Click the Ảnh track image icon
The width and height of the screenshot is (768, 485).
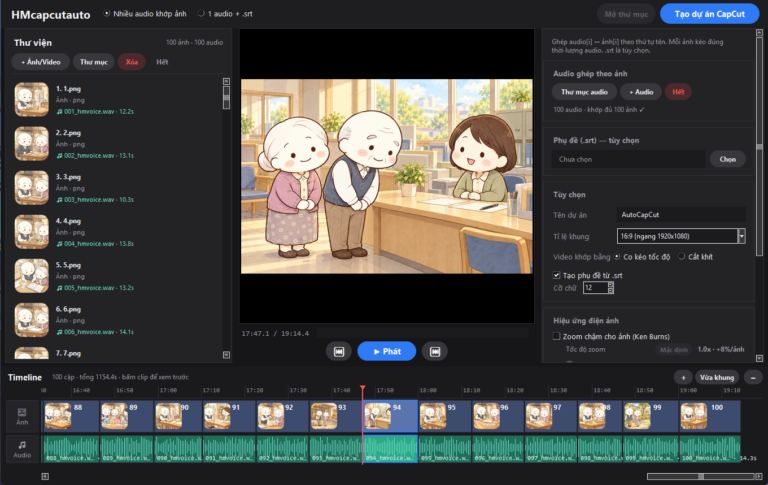(x=22, y=412)
